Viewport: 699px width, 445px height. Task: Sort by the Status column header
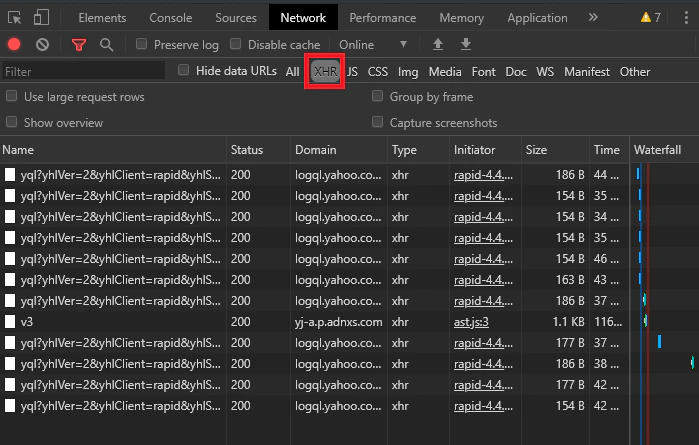(259, 150)
